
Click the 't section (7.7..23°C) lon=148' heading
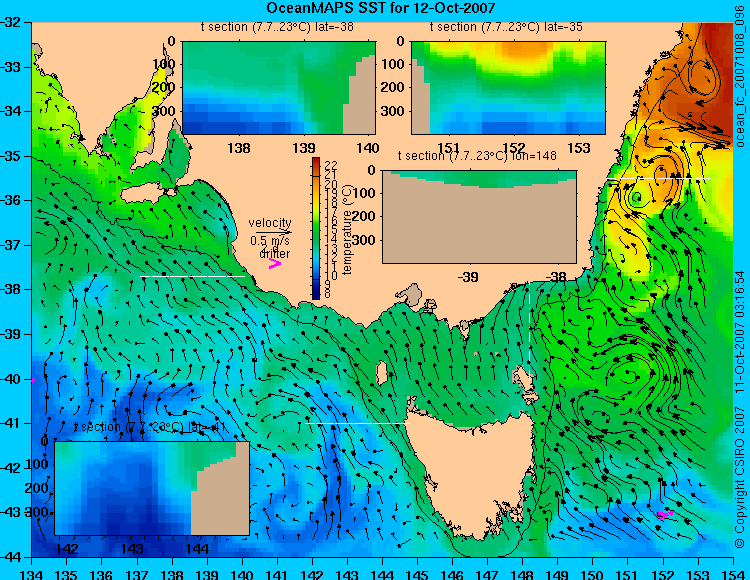(477, 156)
